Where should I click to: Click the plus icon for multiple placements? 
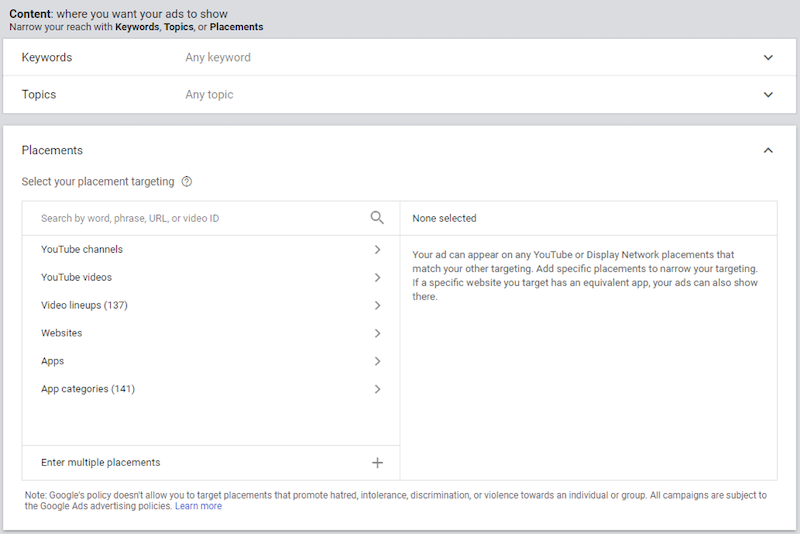pyautogui.click(x=377, y=463)
